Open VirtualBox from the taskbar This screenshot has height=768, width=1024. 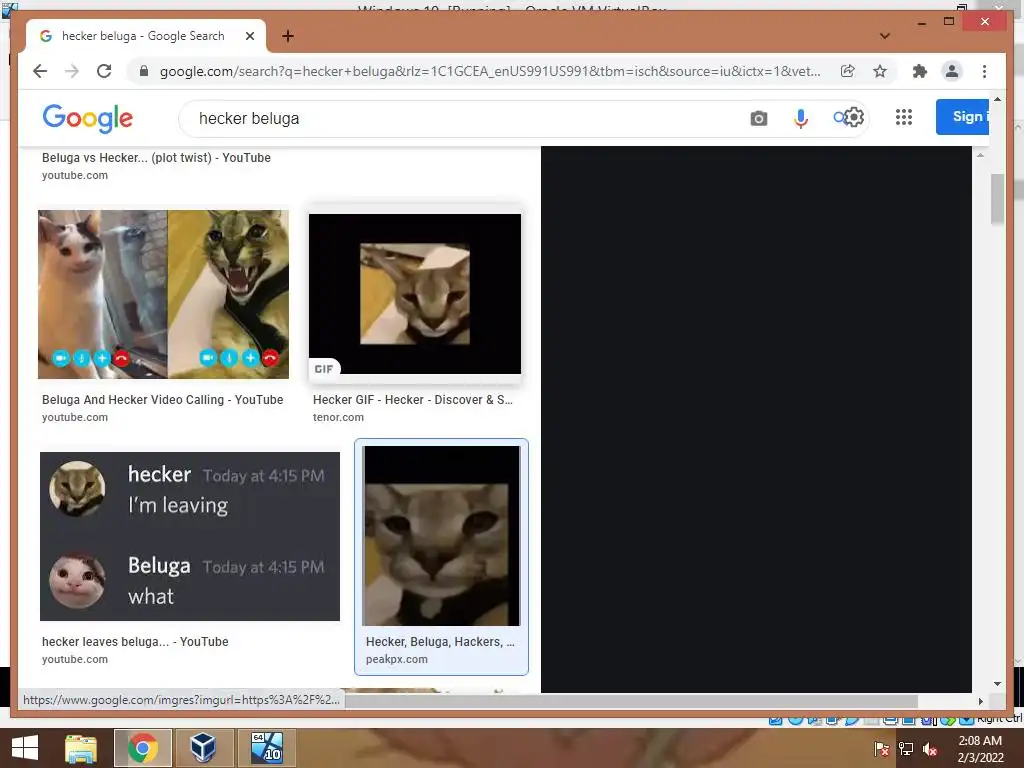[203, 748]
